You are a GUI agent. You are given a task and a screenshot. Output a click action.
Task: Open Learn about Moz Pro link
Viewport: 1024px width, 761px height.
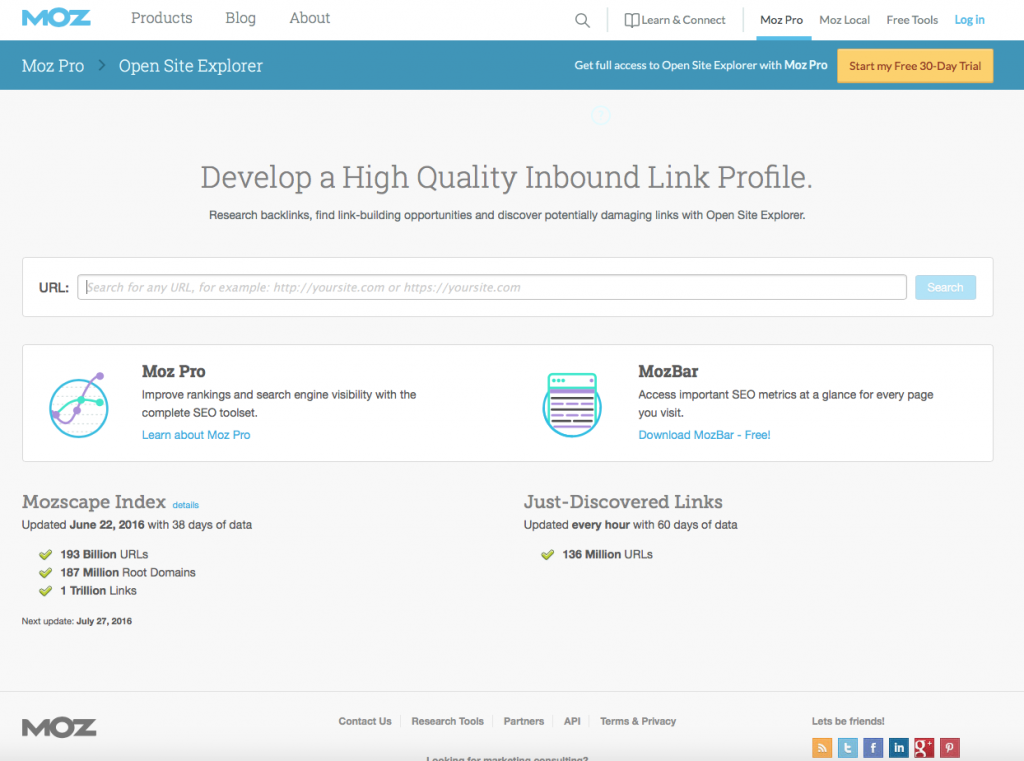point(196,435)
